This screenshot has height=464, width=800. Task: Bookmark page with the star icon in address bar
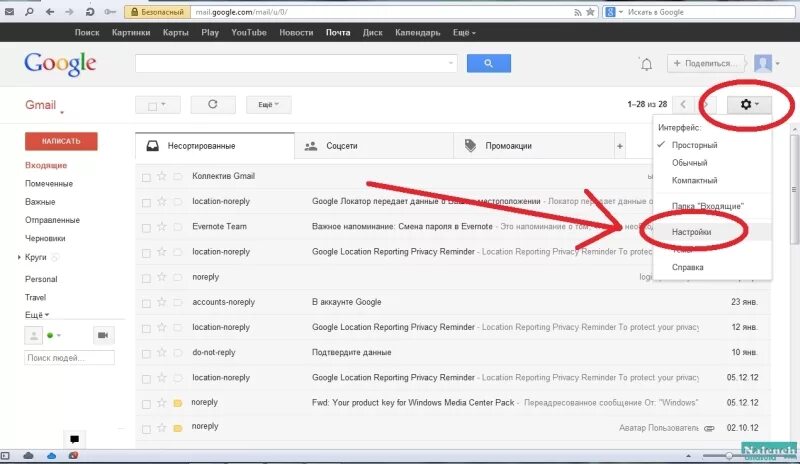(590, 12)
